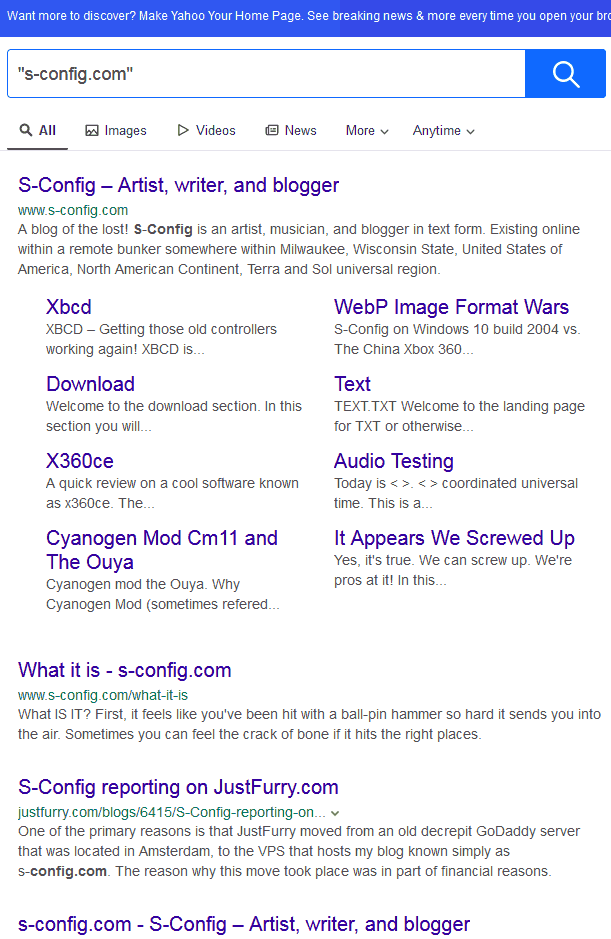Click the snippet text "A blog of the lost!"

[x=73, y=229]
